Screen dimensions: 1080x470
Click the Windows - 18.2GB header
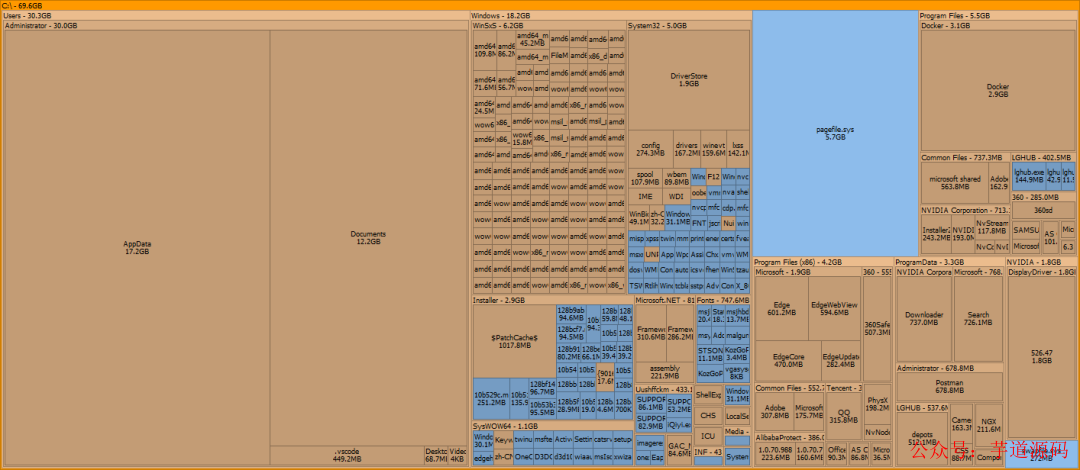tap(611, 15)
